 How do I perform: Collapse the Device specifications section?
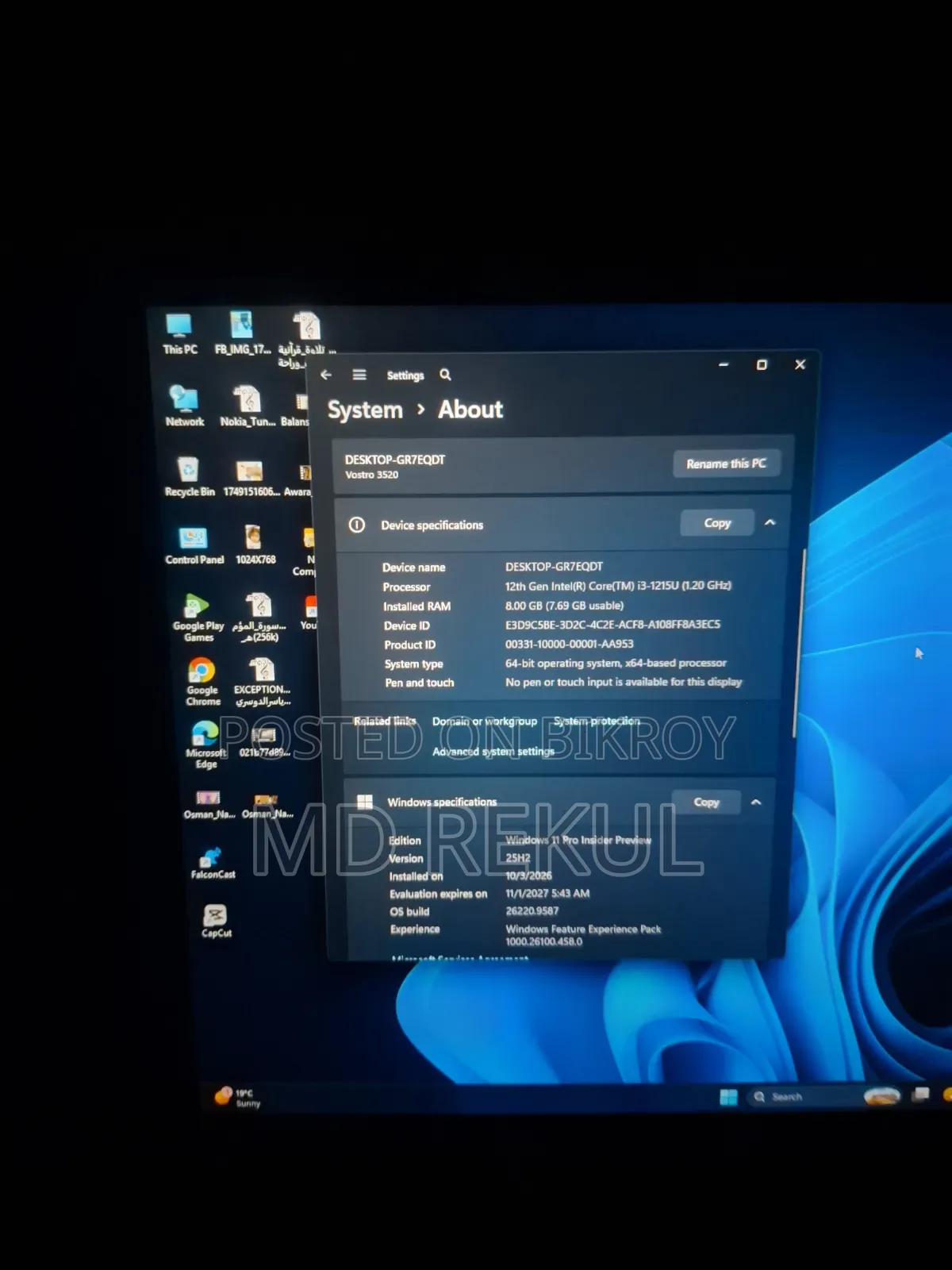770,522
